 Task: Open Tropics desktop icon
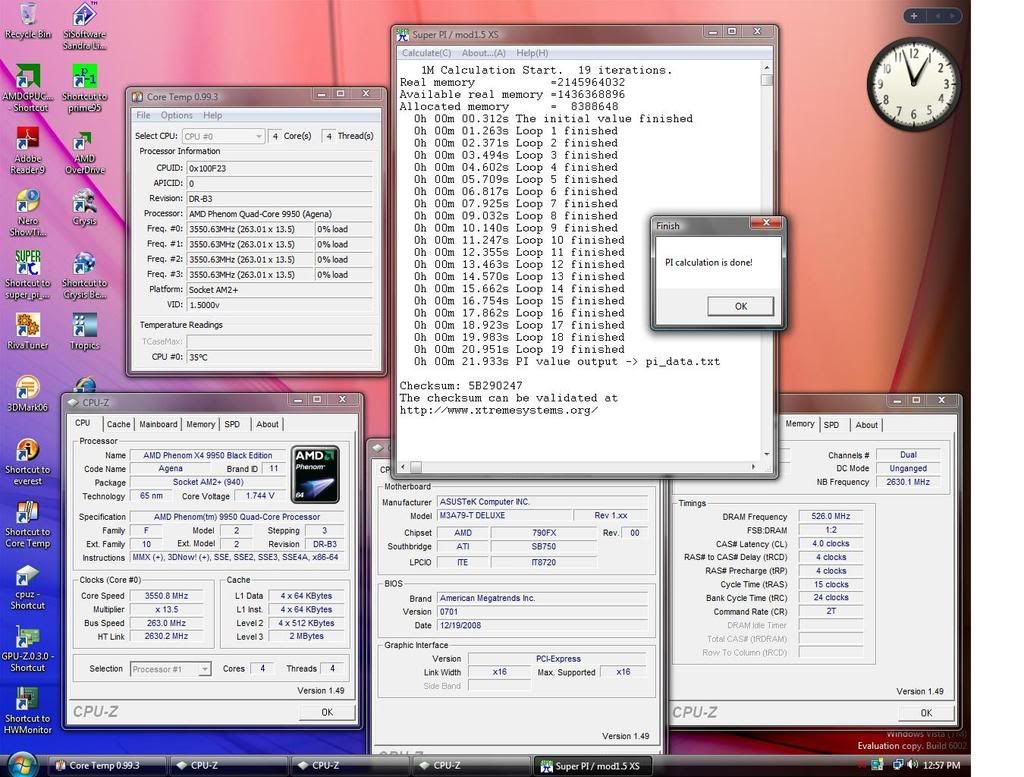point(85,332)
